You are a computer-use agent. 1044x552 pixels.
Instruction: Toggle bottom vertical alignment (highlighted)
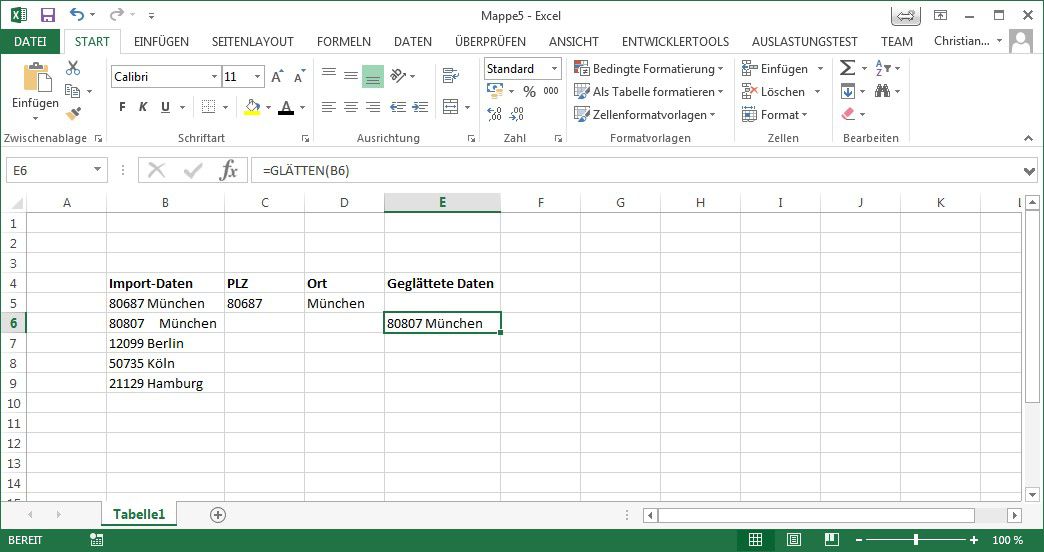(x=373, y=76)
